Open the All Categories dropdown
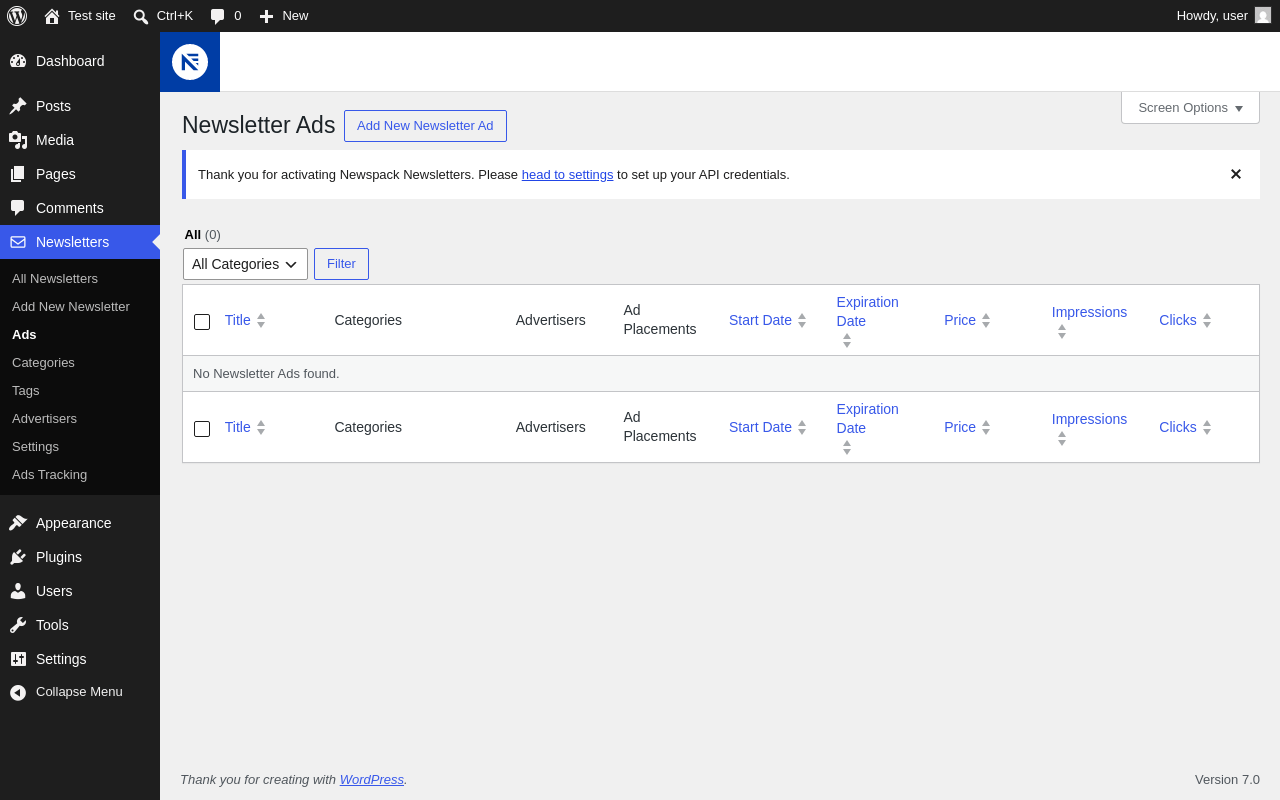 (x=245, y=264)
